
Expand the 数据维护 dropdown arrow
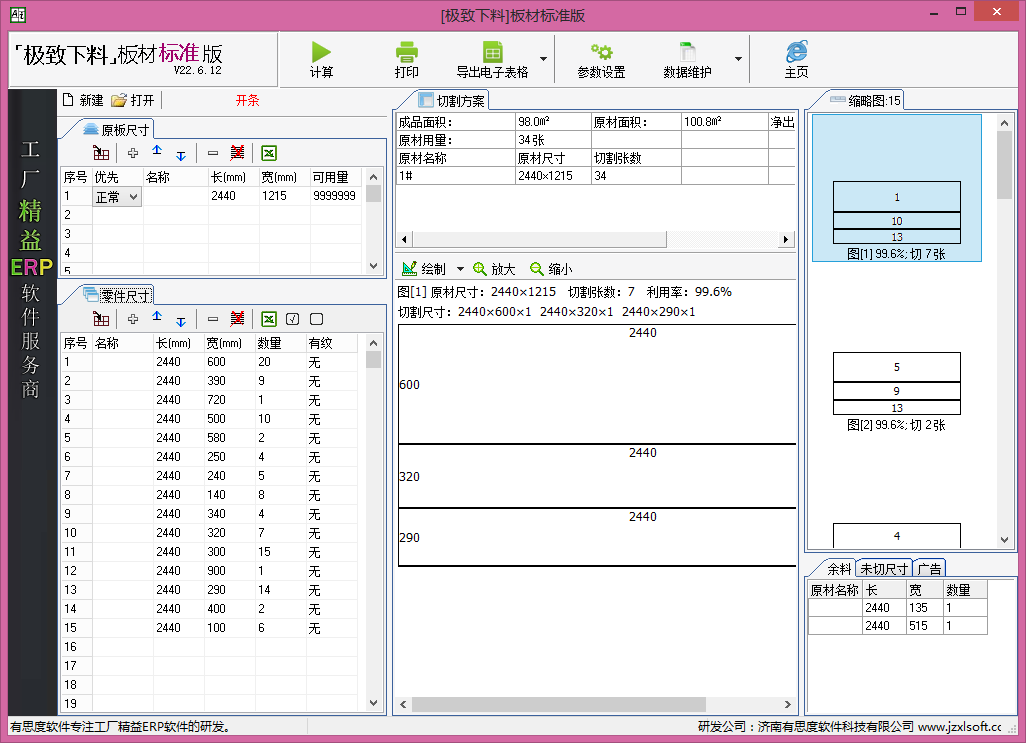point(738,59)
